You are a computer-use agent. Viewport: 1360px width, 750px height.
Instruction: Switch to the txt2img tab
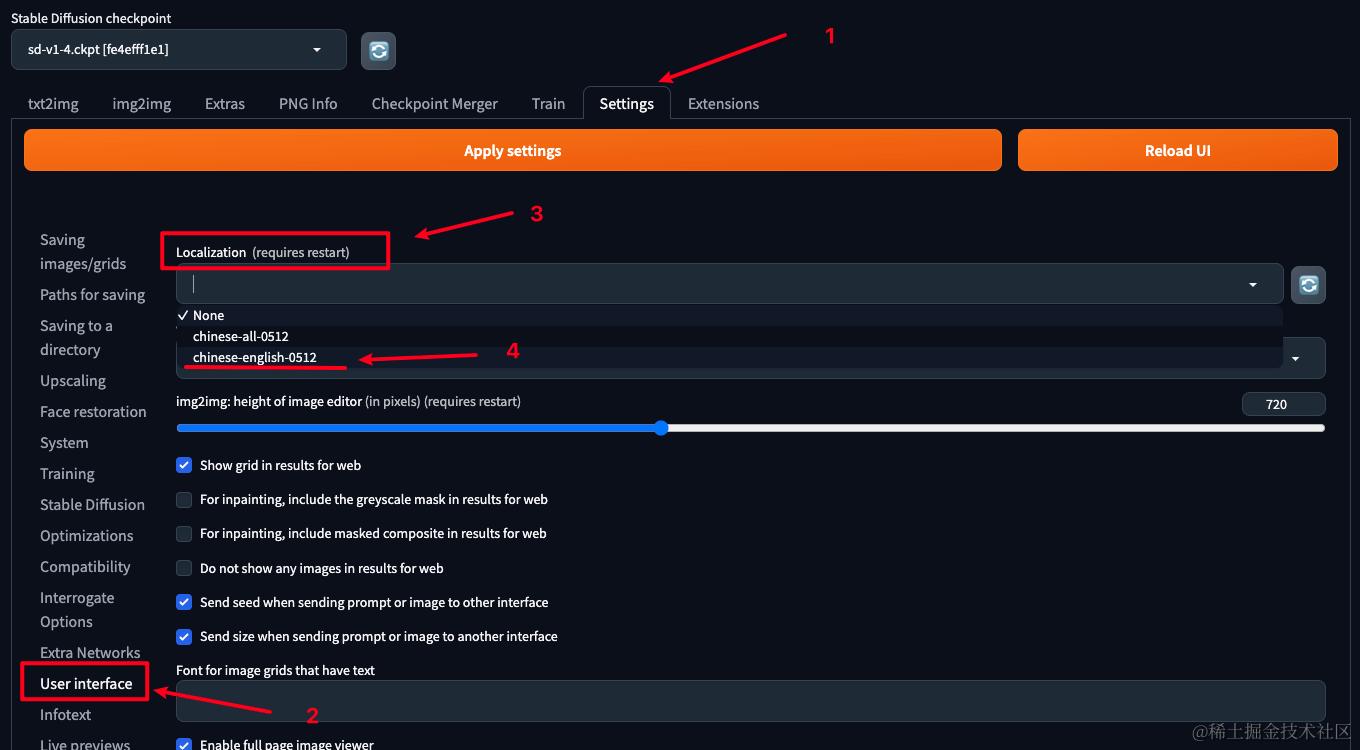[x=53, y=104]
